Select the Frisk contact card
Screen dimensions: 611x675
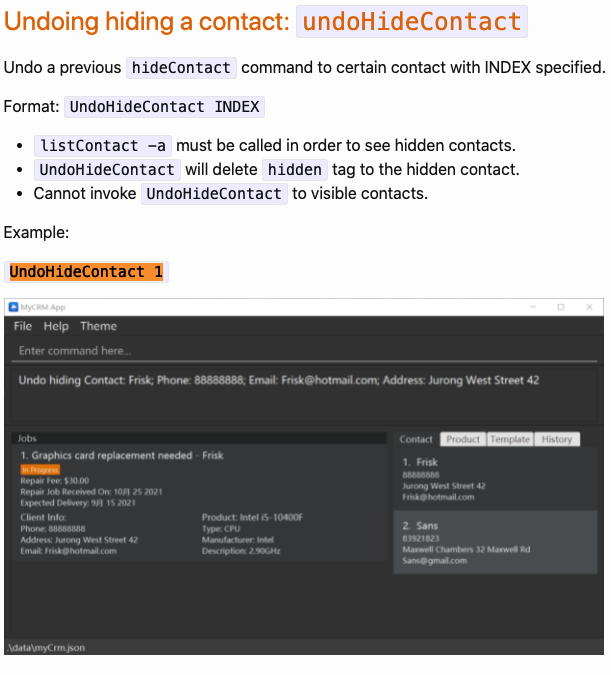(495, 479)
